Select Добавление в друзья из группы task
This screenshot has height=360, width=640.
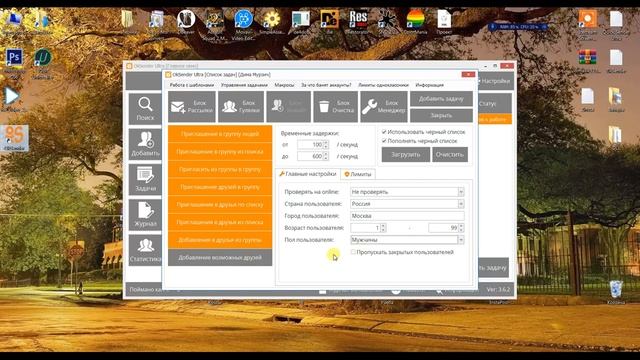(x=220, y=240)
